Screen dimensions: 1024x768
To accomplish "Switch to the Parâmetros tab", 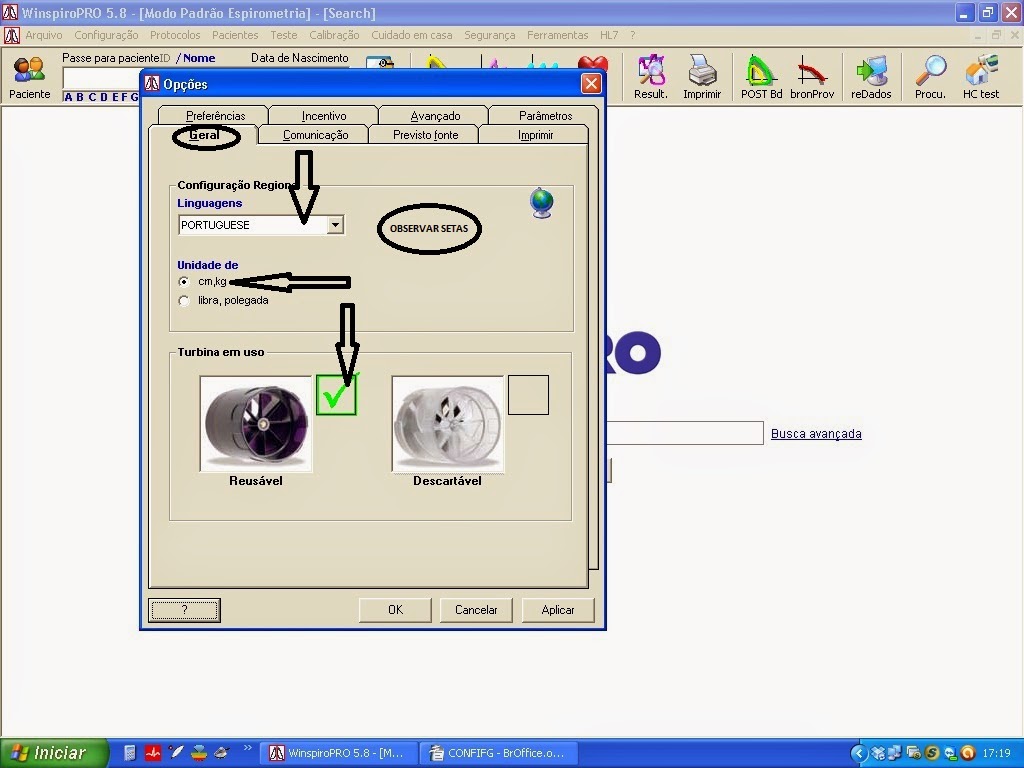I will (545, 116).
